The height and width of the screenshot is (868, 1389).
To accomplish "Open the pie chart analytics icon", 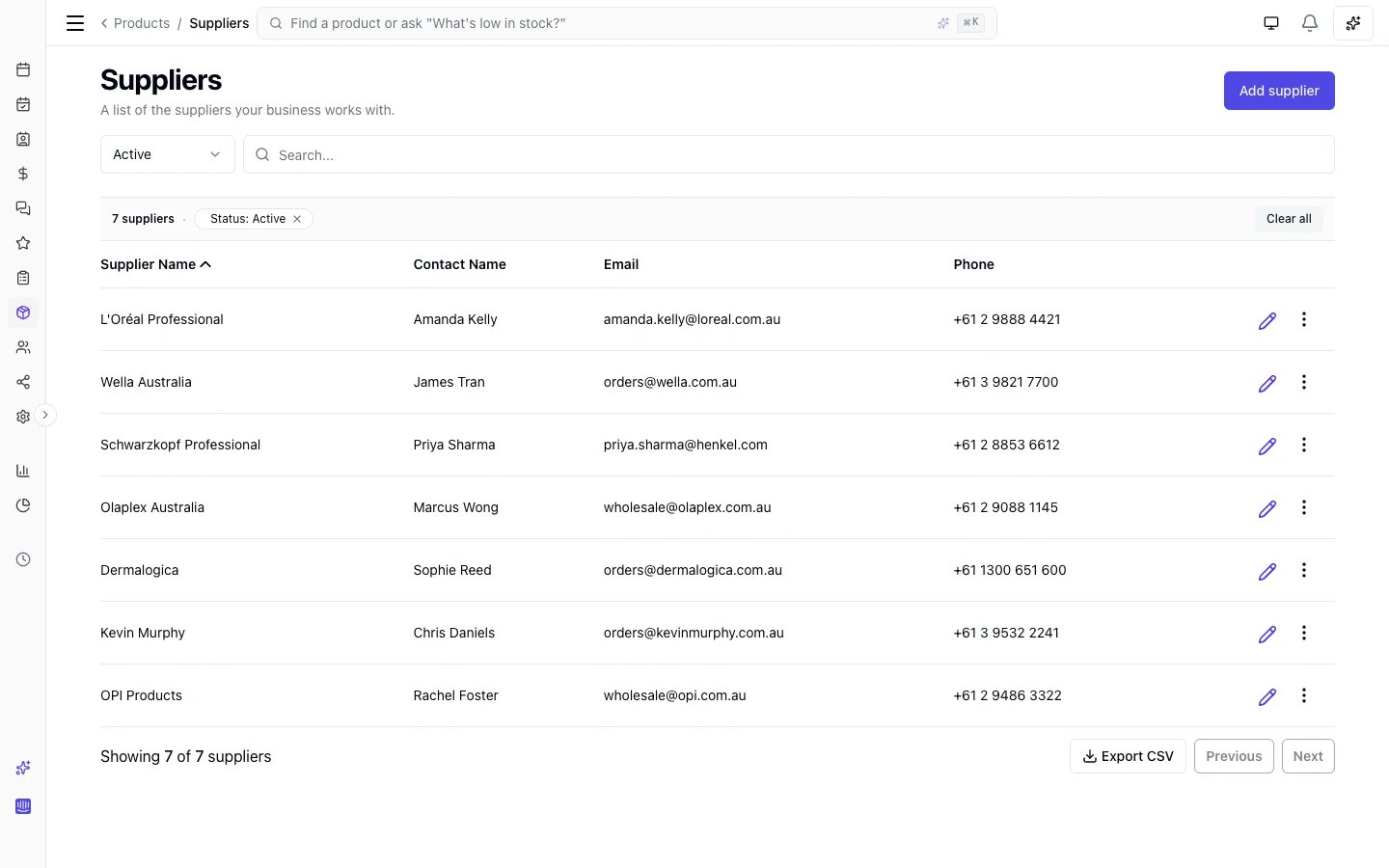I will [x=23, y=505].
